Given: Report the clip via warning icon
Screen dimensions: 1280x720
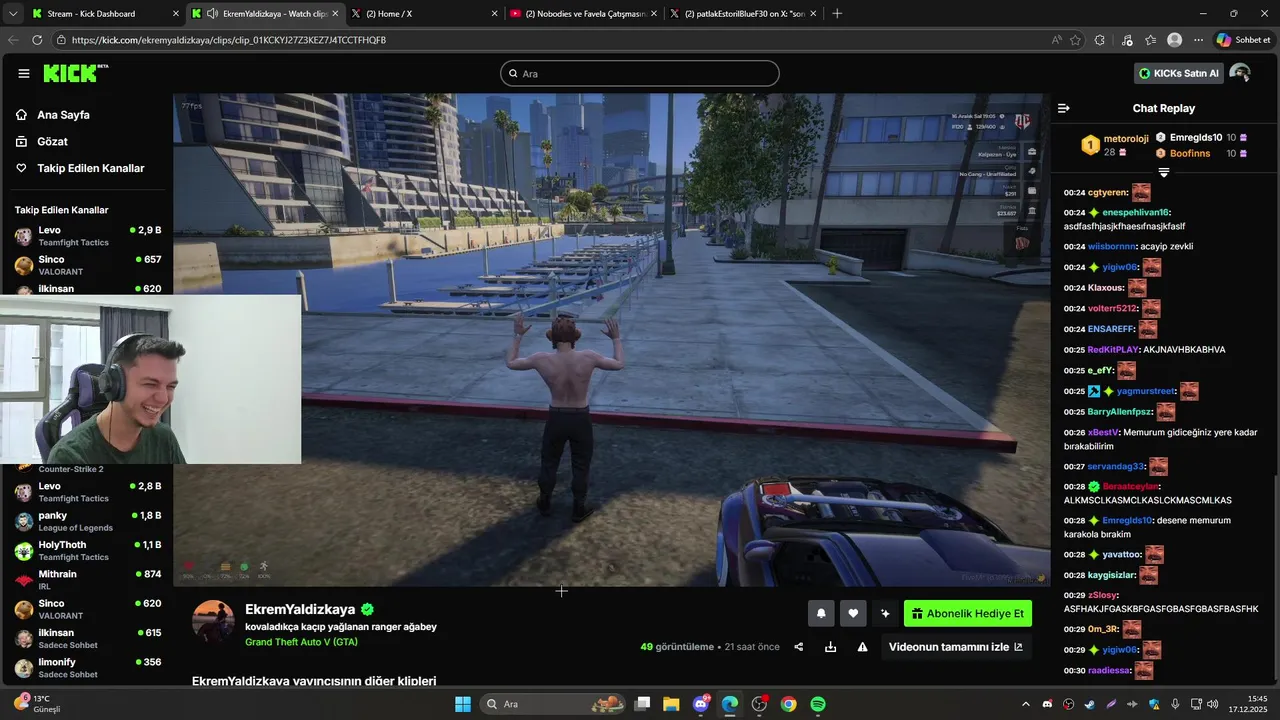Looking at the screenshot, I should click(x=862, y=647).
